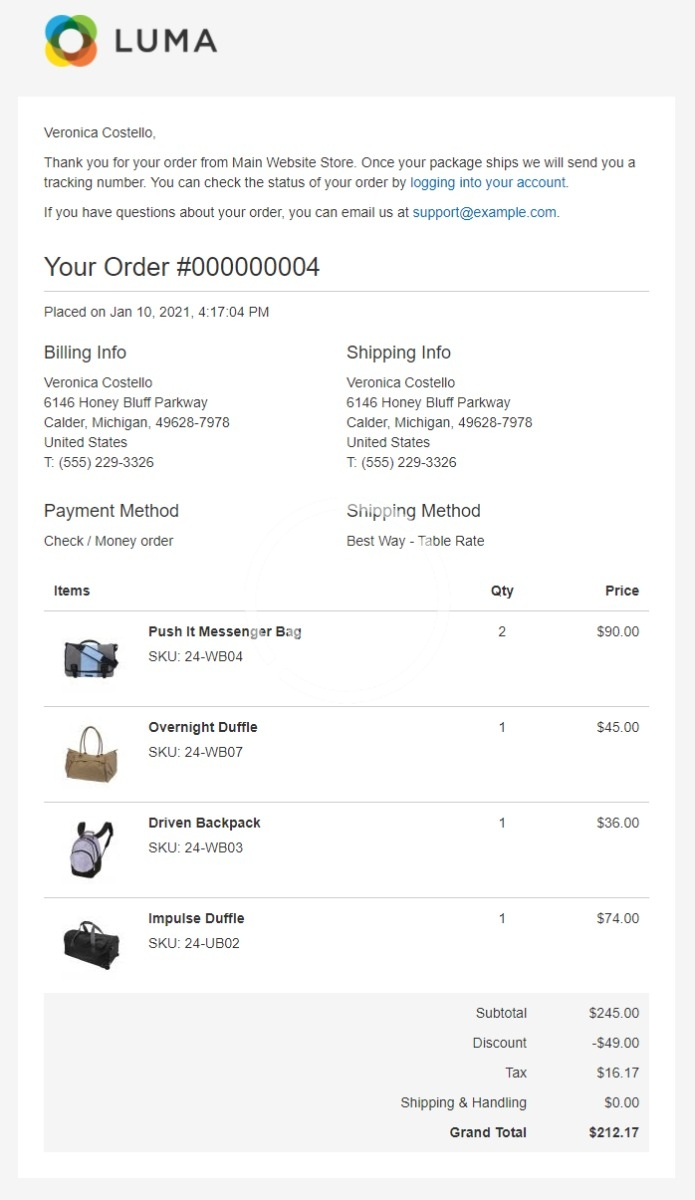
Task: Click the SKU 24-WB04 text
Action: pyautogui.click(x=195, y=657)
